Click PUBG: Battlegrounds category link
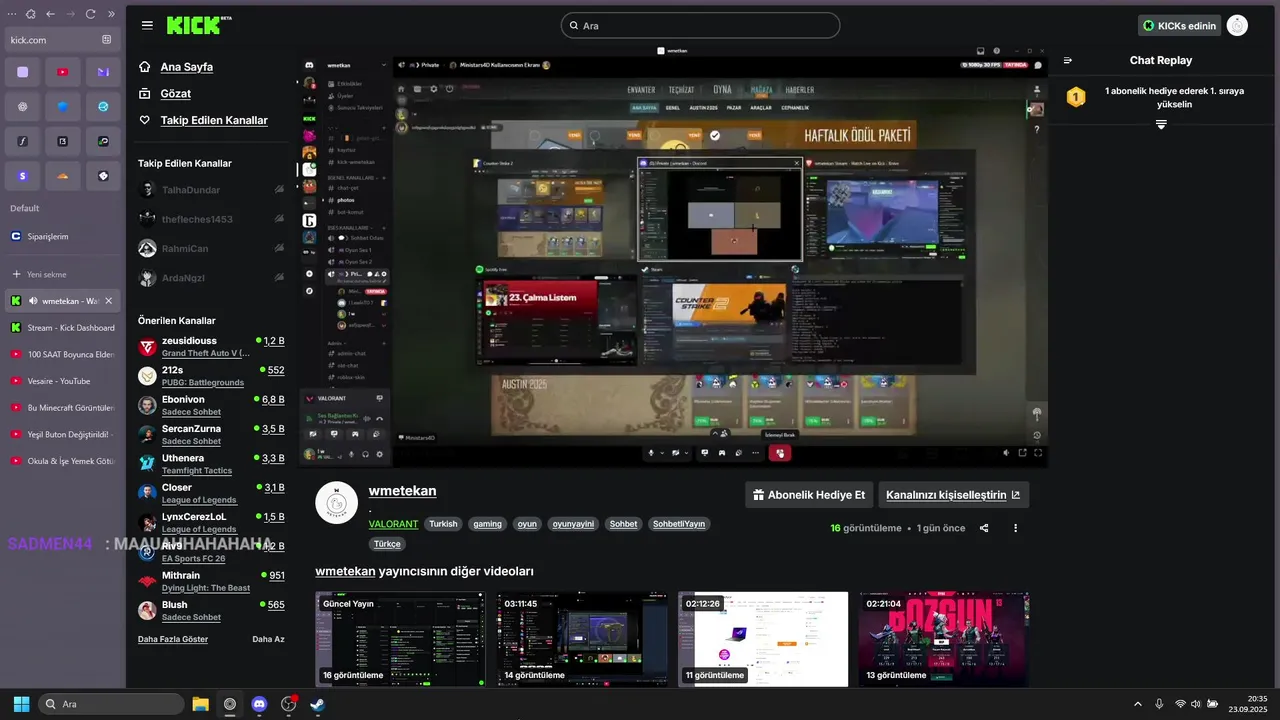Viewport: 1280px width, 720px height. tap(203, 383)
